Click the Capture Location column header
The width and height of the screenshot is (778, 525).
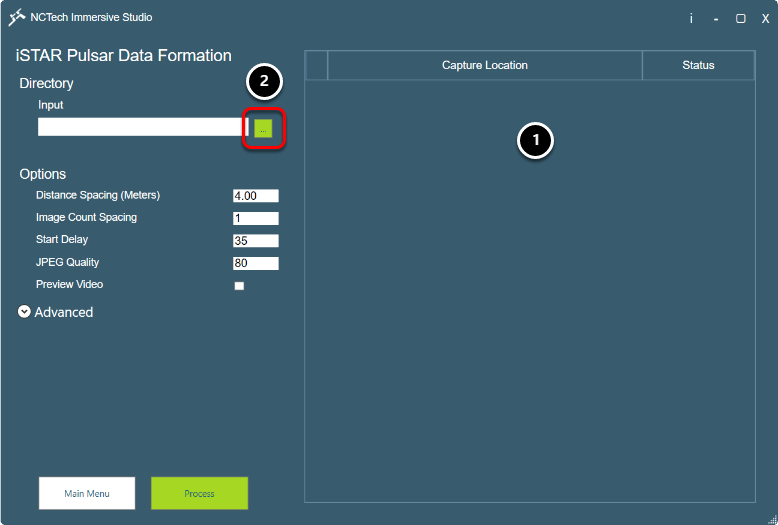(x=485, y=65)
